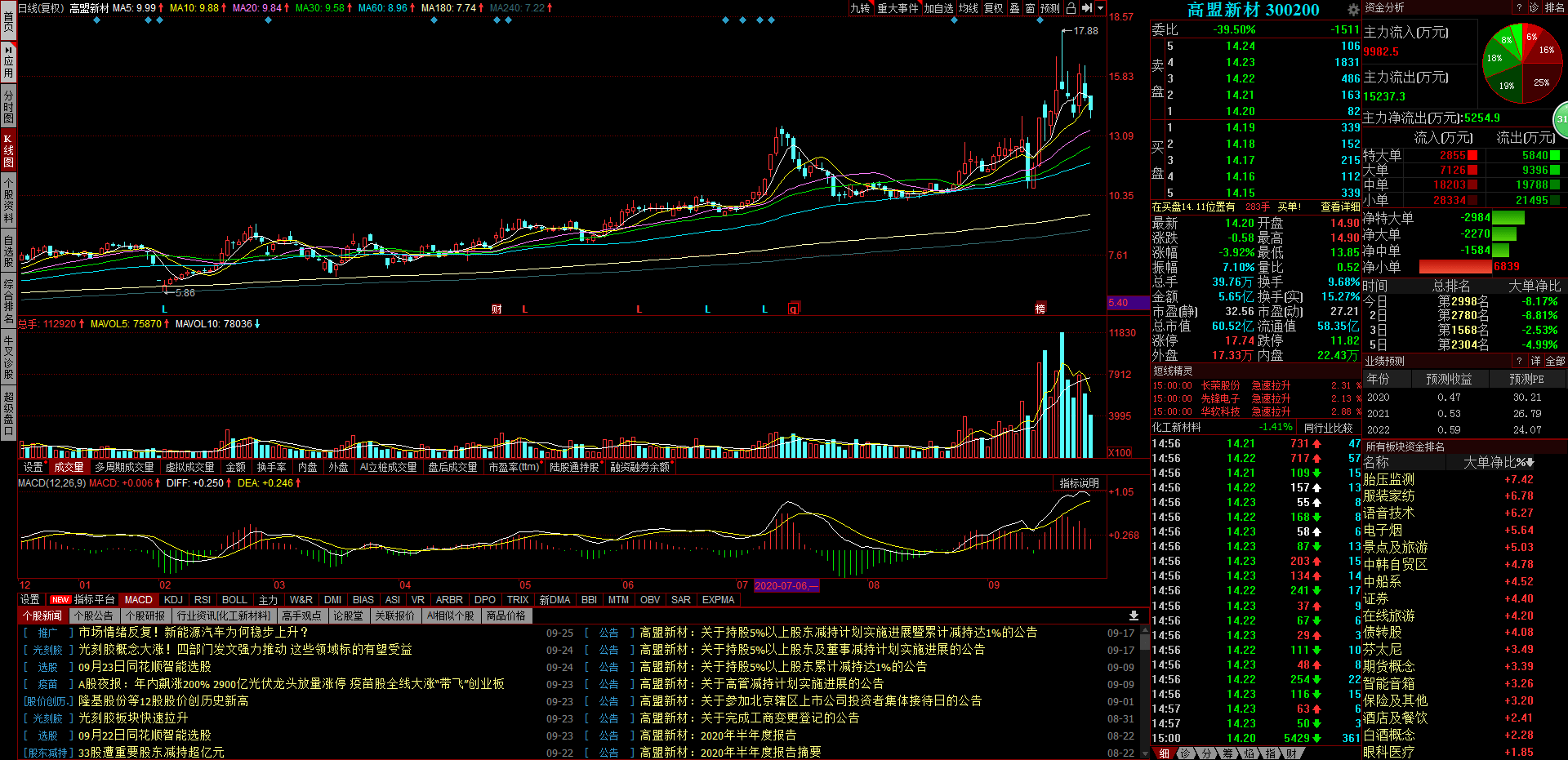Click the 财 marker on K-line chart
1568x760 pixels.
pos(497,309)
